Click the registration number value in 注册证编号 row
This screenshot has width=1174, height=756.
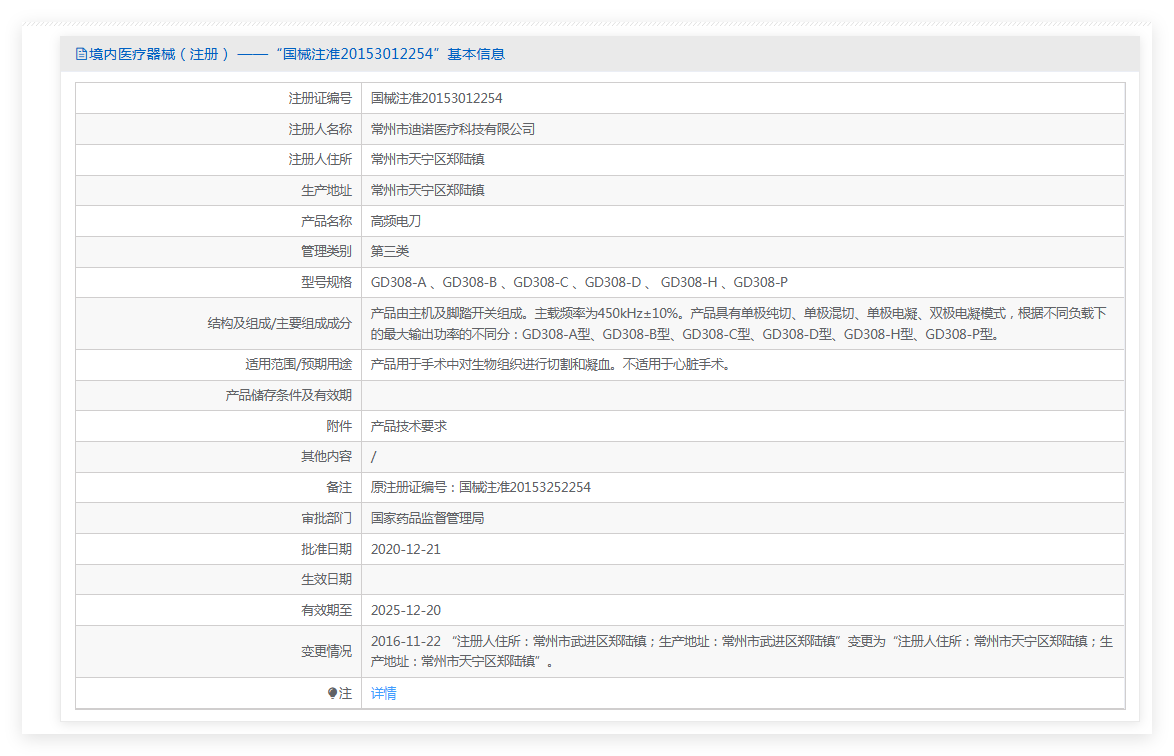tap(436, 98)
